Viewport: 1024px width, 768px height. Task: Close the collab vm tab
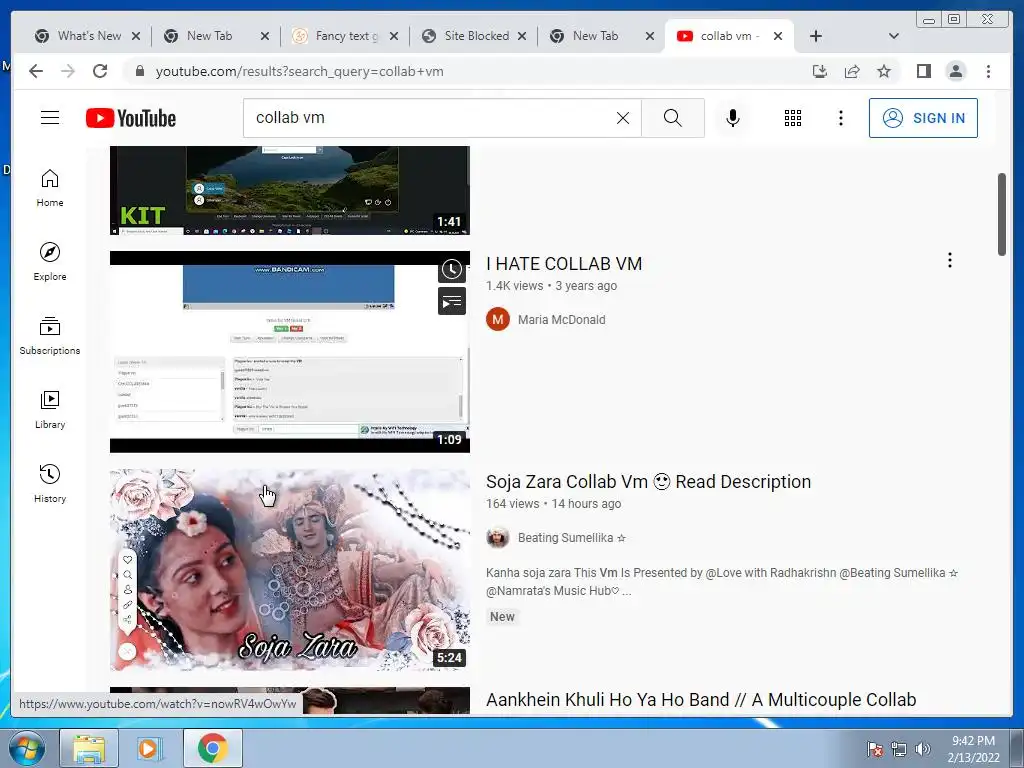click(778, 36)
